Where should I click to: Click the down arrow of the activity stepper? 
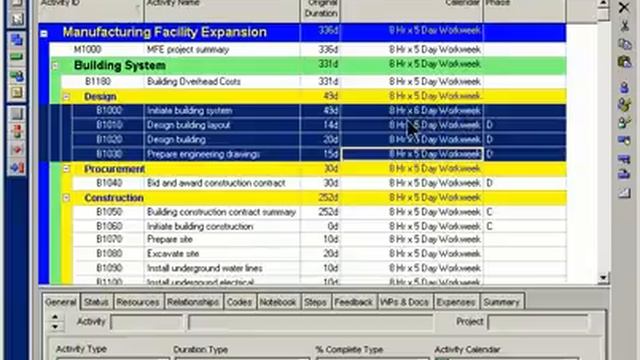(55, 327)
